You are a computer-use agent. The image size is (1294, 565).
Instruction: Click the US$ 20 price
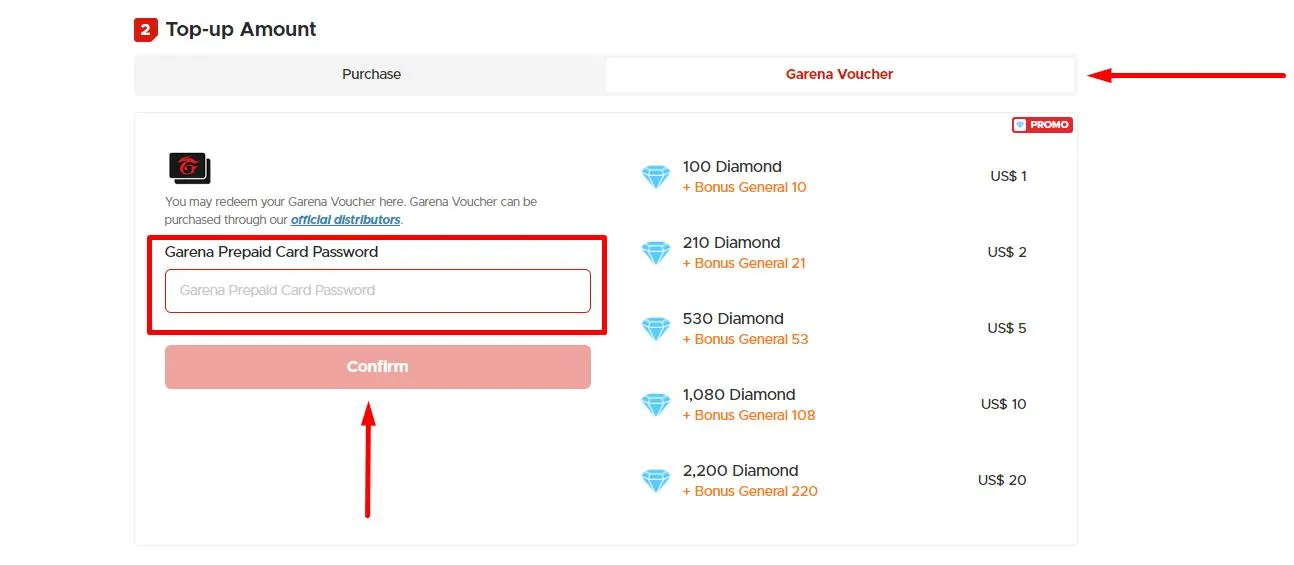pyautogui.click(x=1002, y=480)
